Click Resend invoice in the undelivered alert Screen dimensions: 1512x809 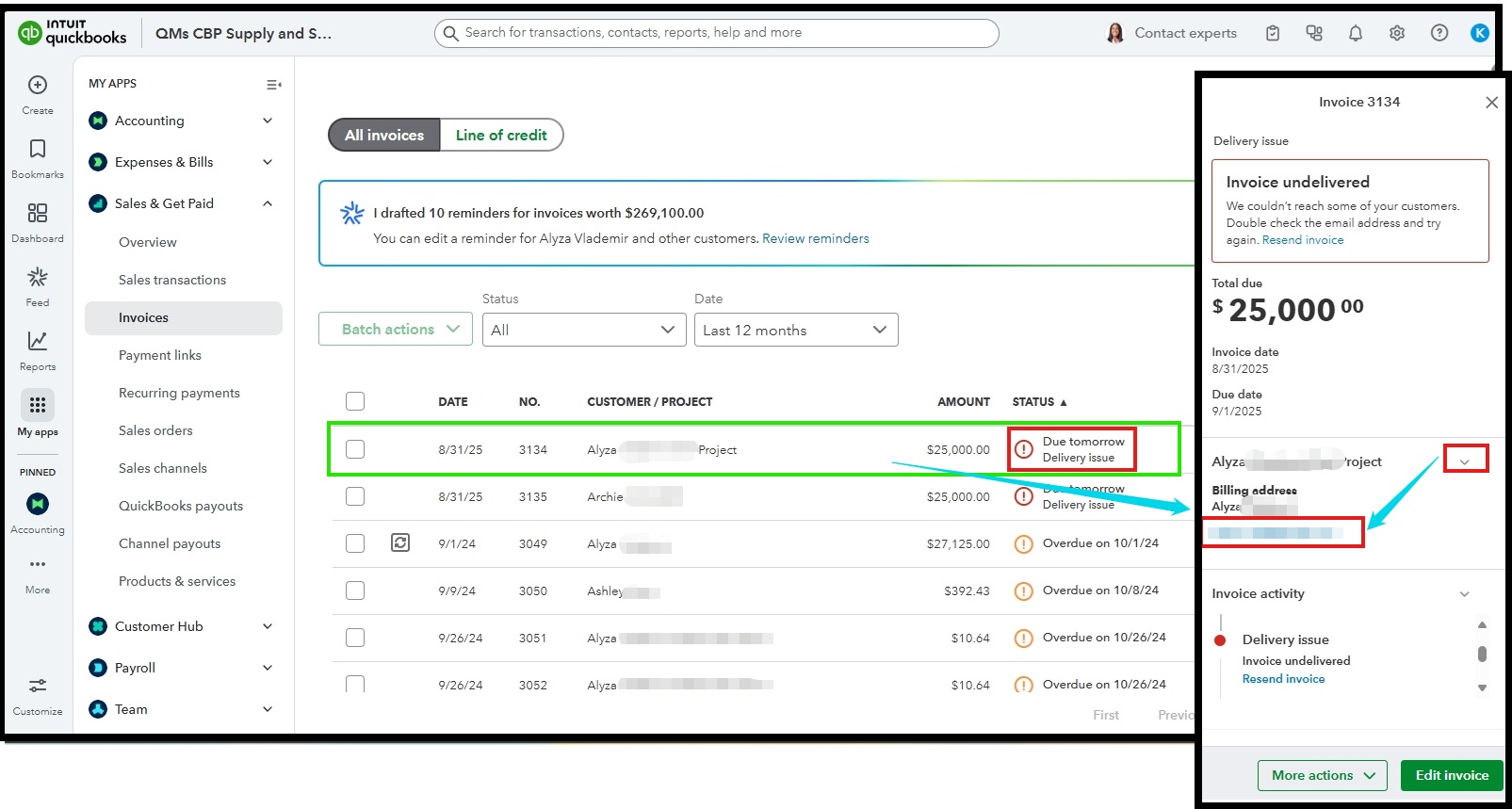click(1303, 240)
